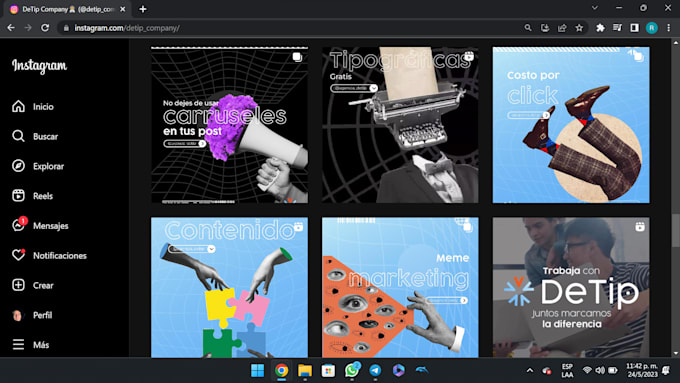Open the Meme marketing post
The height and width of the screenshot is (383, 680).
pyautogui.click(x=400, y=287)
